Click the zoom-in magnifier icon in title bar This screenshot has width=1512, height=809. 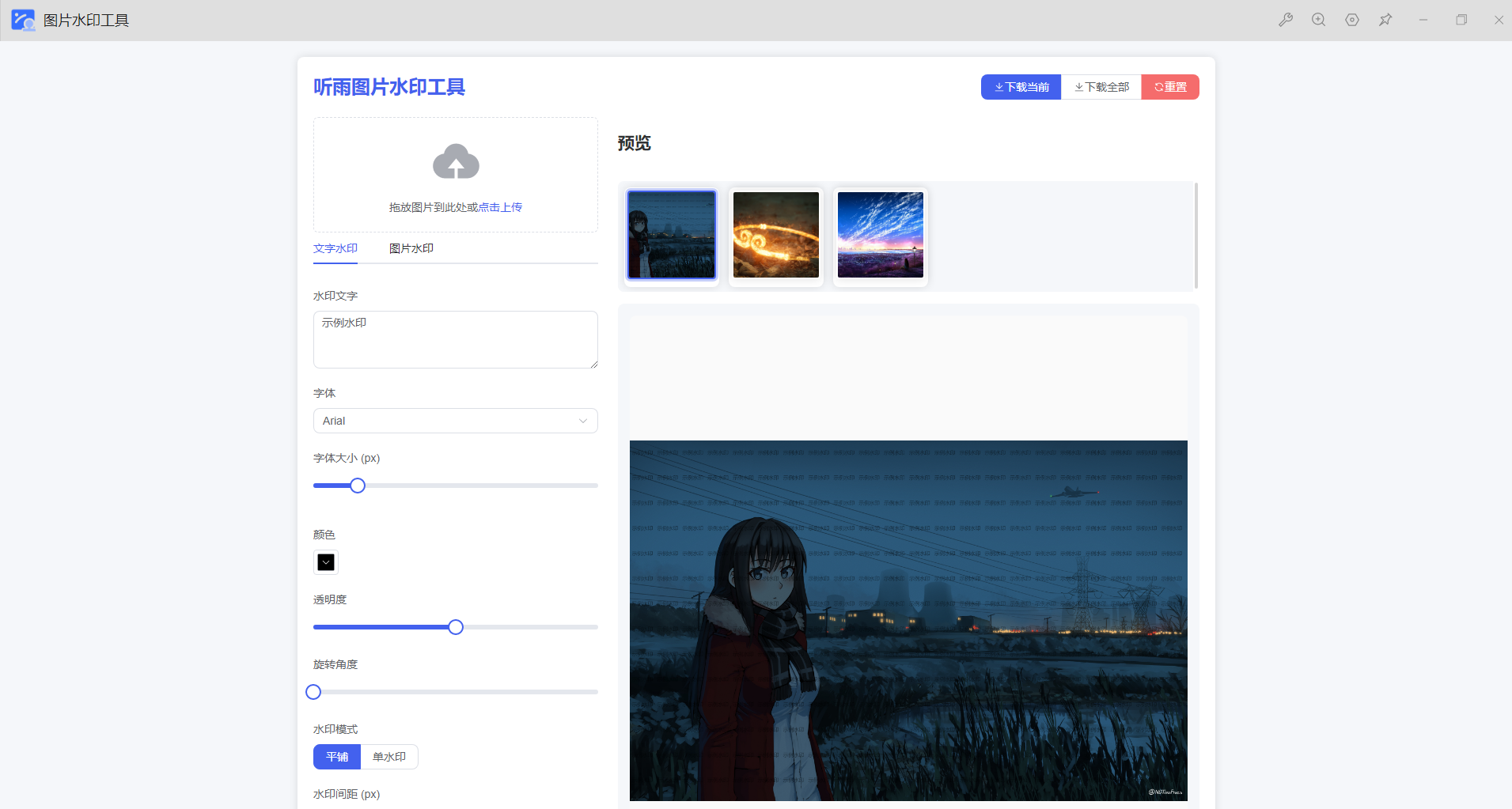coord(1319,20)
